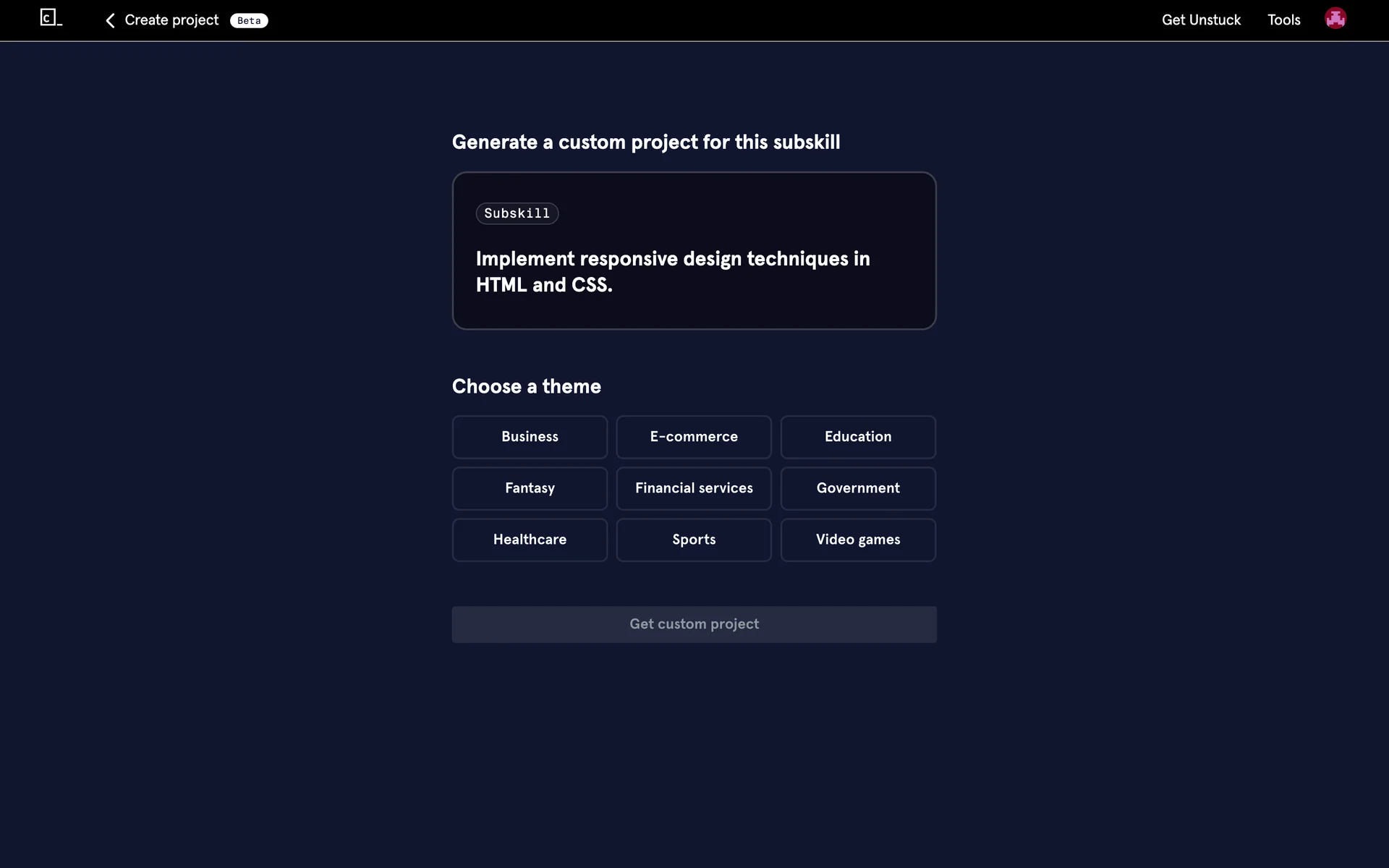This screenshot has width=1389, height=868.
Task: Open the Tools menu
Action: click(1283, 20)
